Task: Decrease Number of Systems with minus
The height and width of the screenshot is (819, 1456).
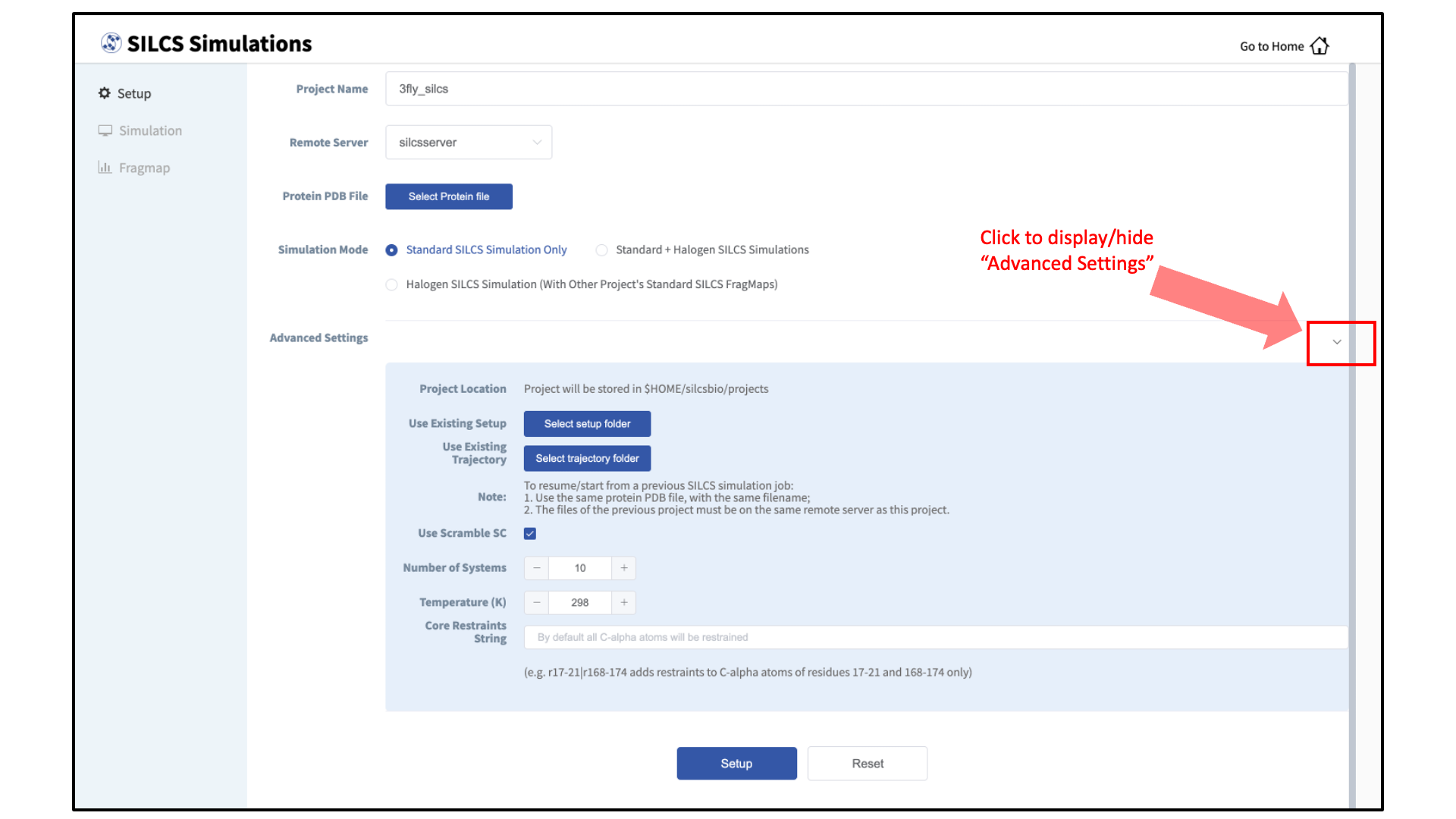Action: click(x=537, y=568)
